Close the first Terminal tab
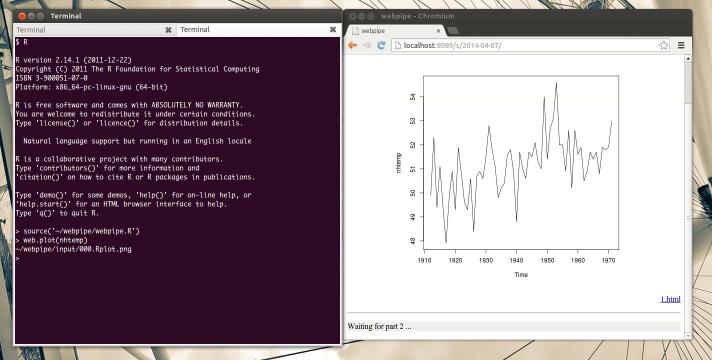 168,30
